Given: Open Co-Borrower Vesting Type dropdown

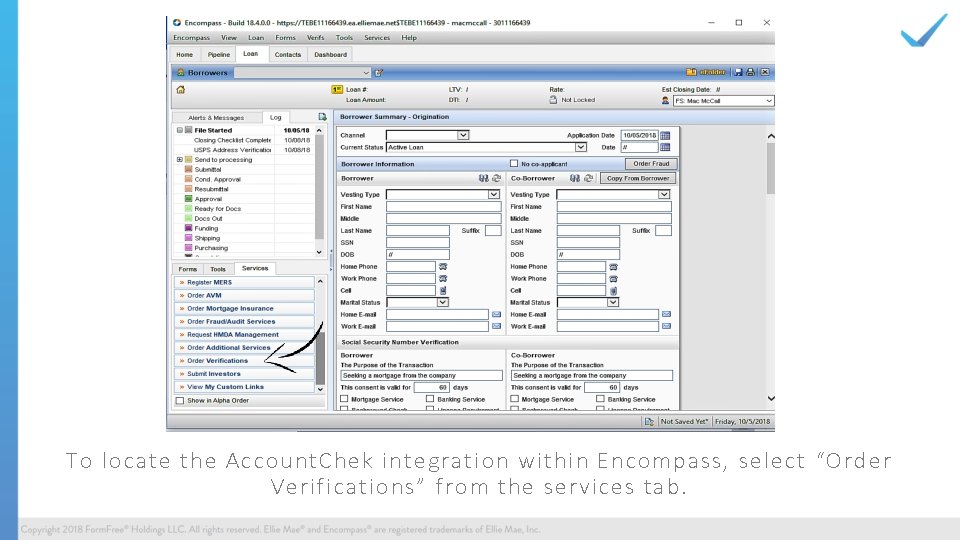Looking at the screenshot, I should tap(664, 195).
